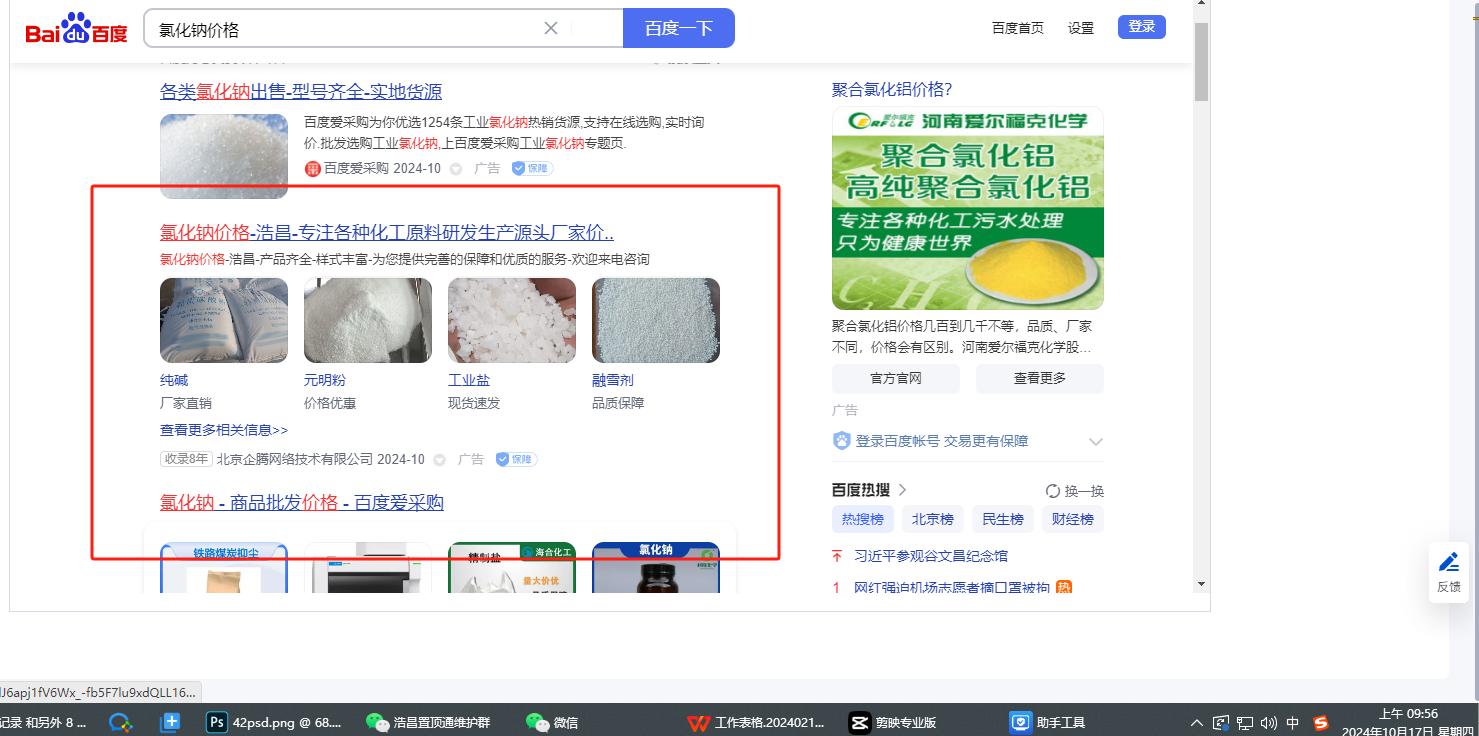Click the Baidu logo
The height and width of the screenshot is (736, 1479).
pyautogui.click(x=77, y=29)
